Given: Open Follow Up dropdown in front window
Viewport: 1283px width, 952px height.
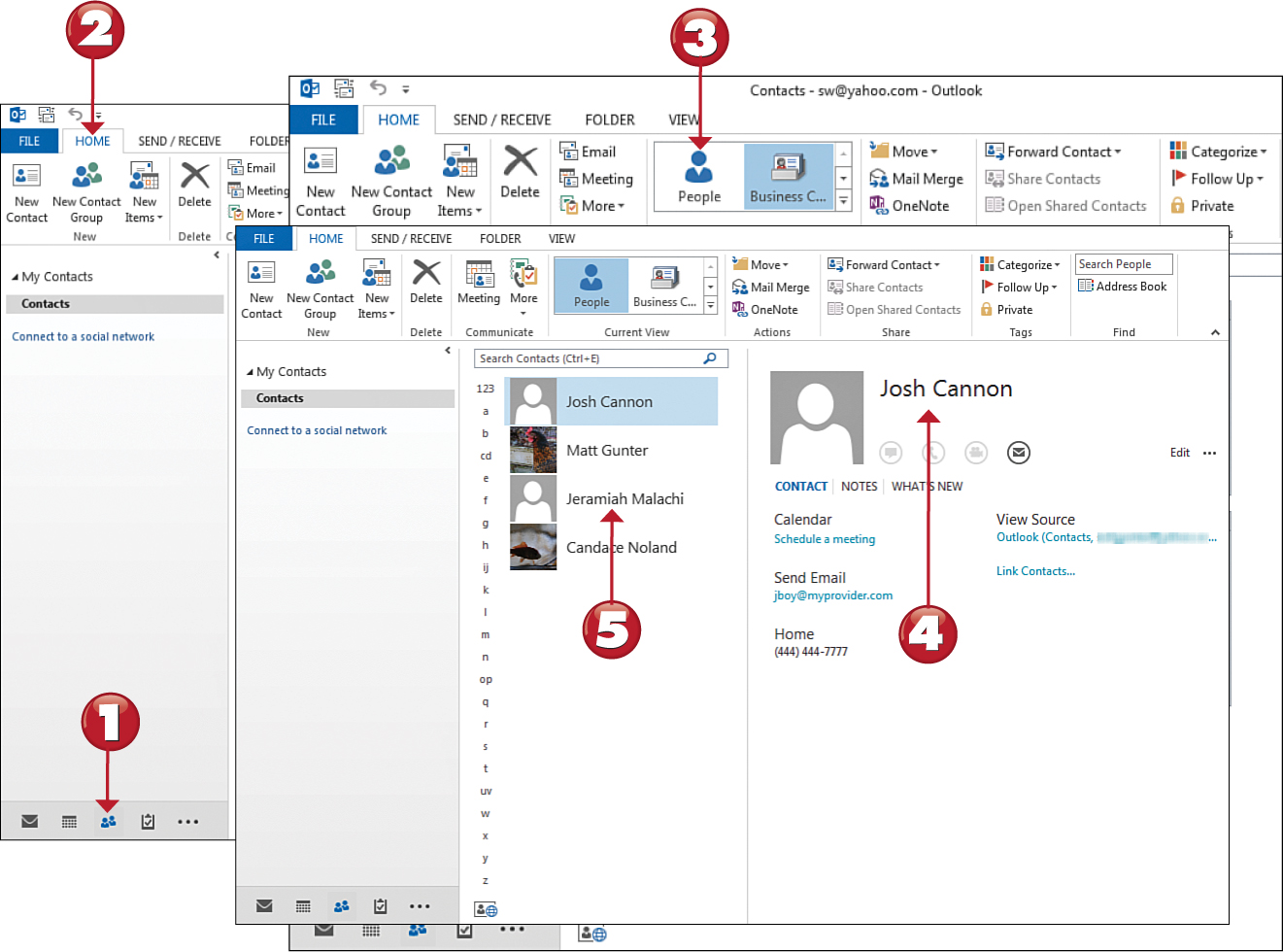Looking at the screenshot, I should pos(1019,287).
